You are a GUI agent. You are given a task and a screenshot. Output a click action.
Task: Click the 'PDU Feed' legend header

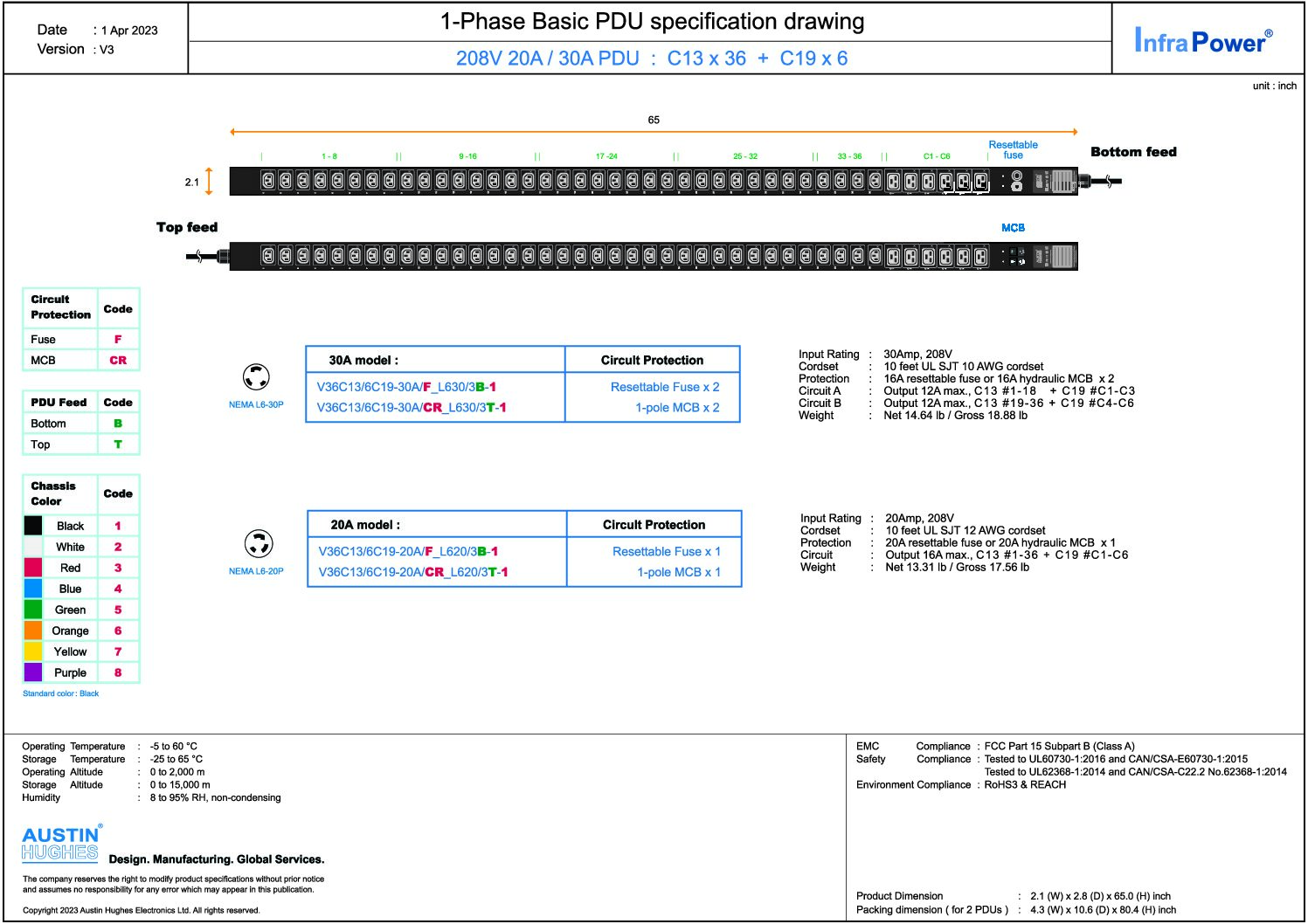pos(59,403)
